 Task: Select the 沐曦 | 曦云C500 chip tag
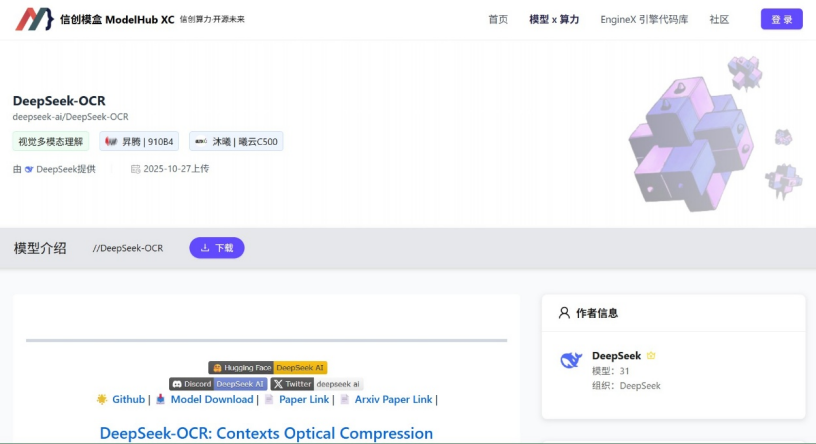pyautogui.click(x=236, y=141)
